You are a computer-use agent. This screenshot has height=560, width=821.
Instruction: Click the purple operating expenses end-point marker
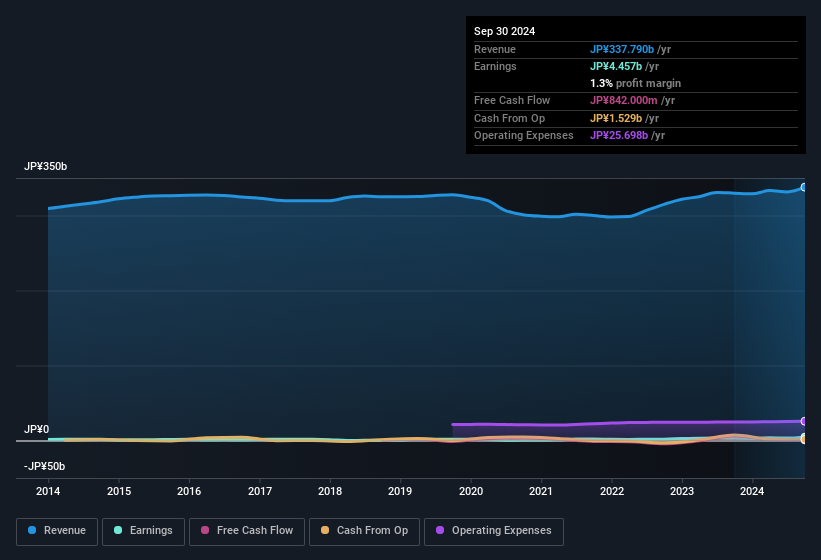click(x=804, y=421)
